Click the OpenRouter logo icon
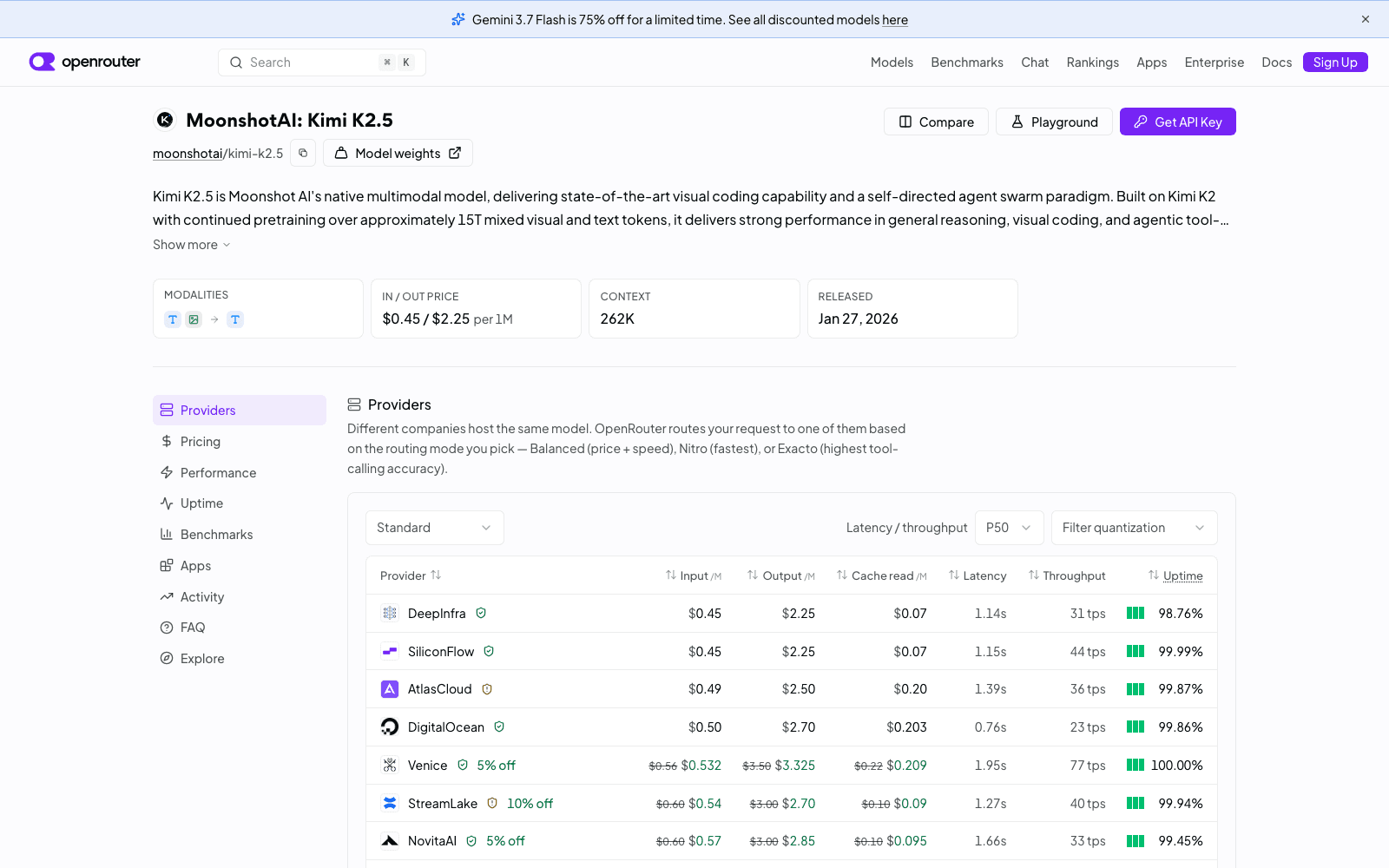The width and height of the screenshot is (1389, 868). [x=42, y=62]
